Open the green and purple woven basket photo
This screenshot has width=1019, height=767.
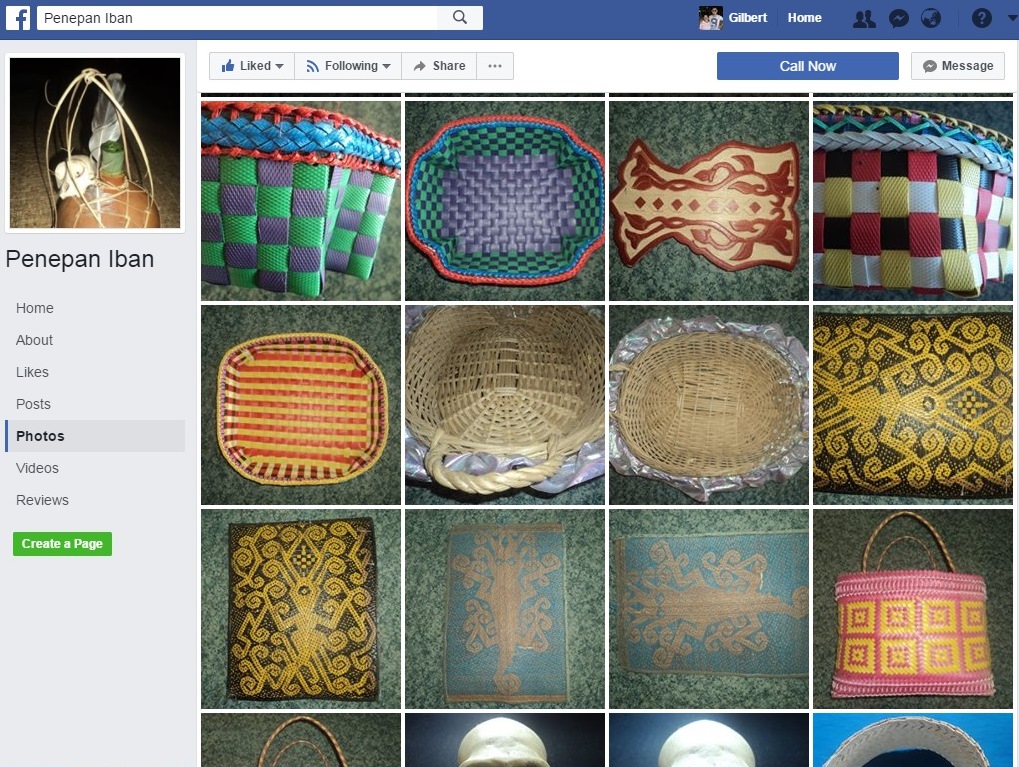[301, 201]
